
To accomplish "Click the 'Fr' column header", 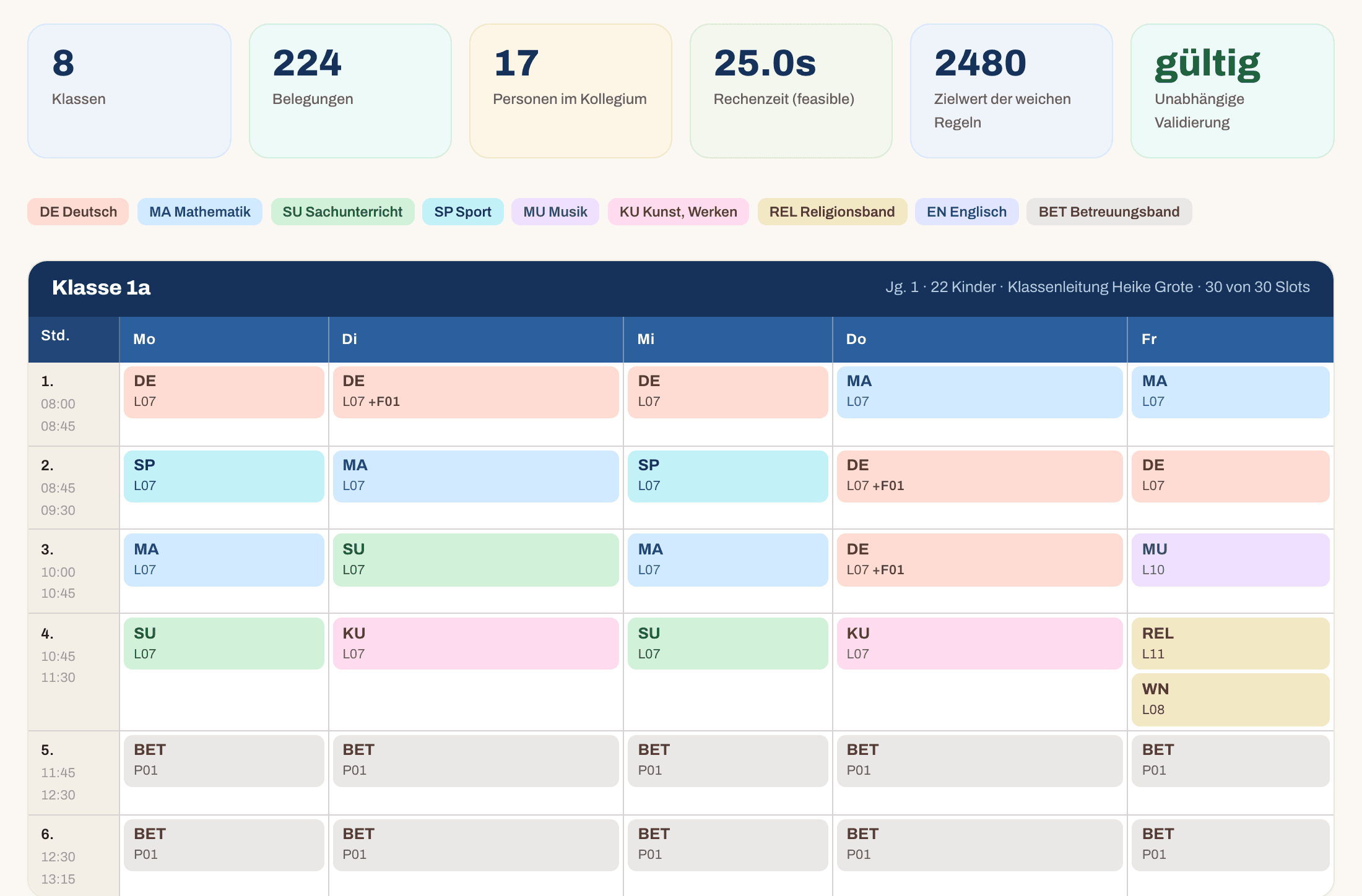I will pyautogui.click(x=1231, y=339).
